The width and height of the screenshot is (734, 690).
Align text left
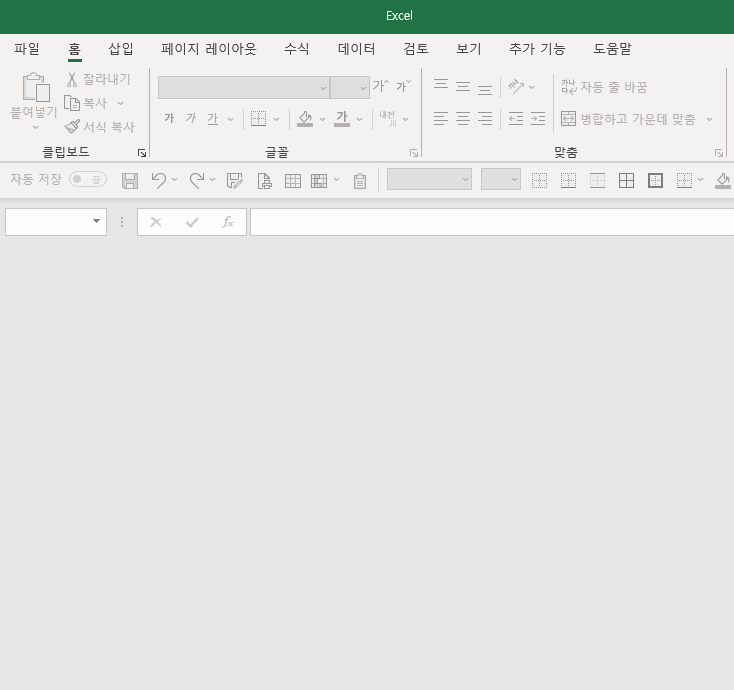coord(440,119)
